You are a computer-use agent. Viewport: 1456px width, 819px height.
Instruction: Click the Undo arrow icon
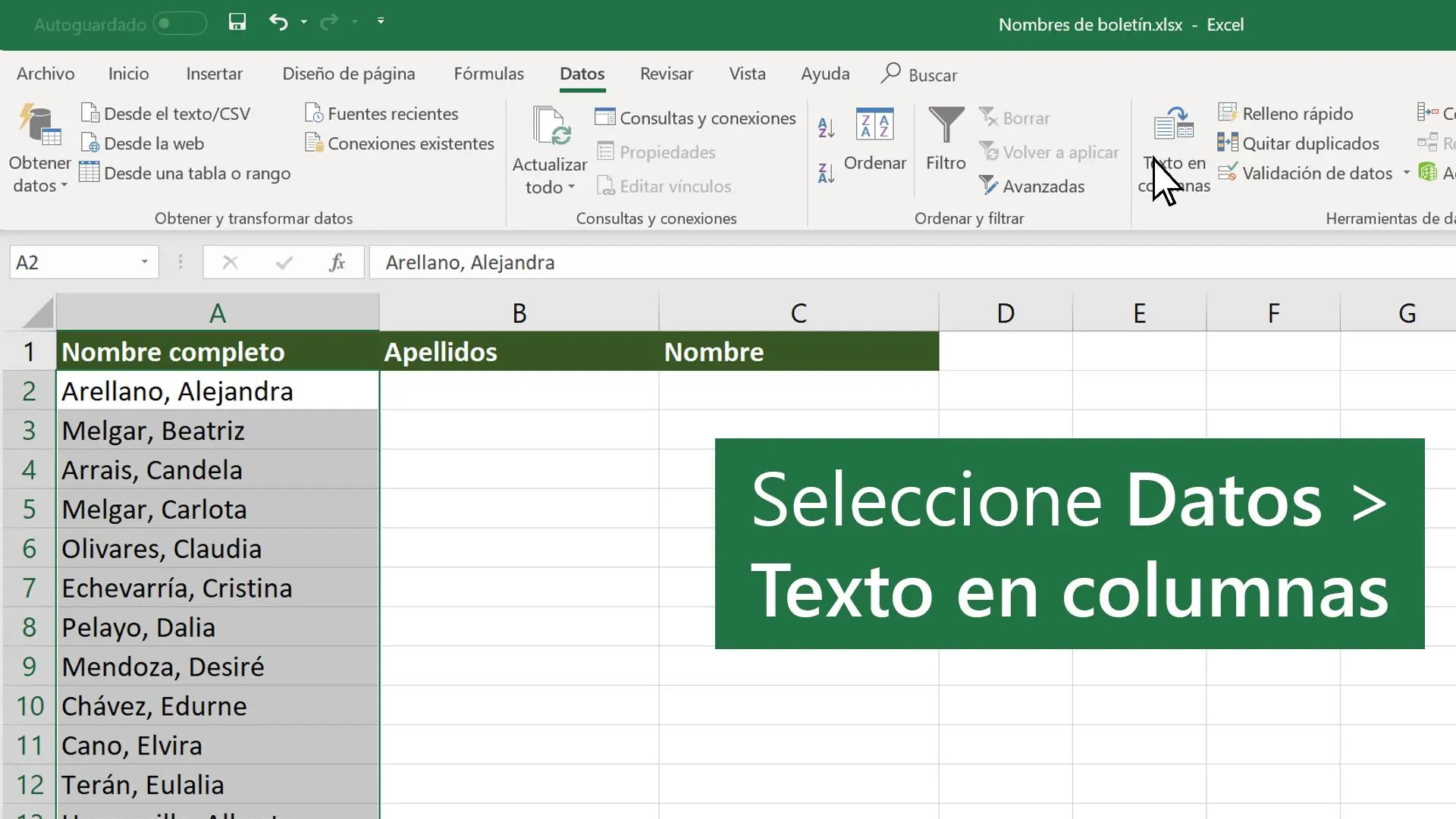pyautogui.click(x=278, y=22)
